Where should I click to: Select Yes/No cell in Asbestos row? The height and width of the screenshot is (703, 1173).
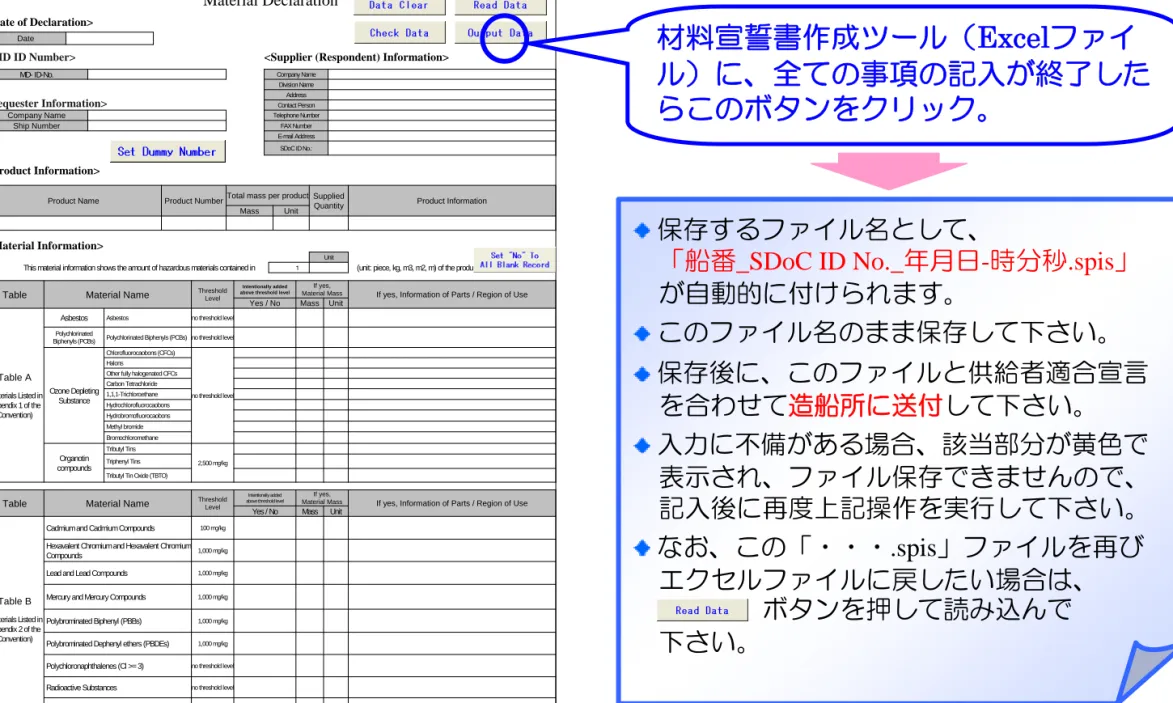265,318
